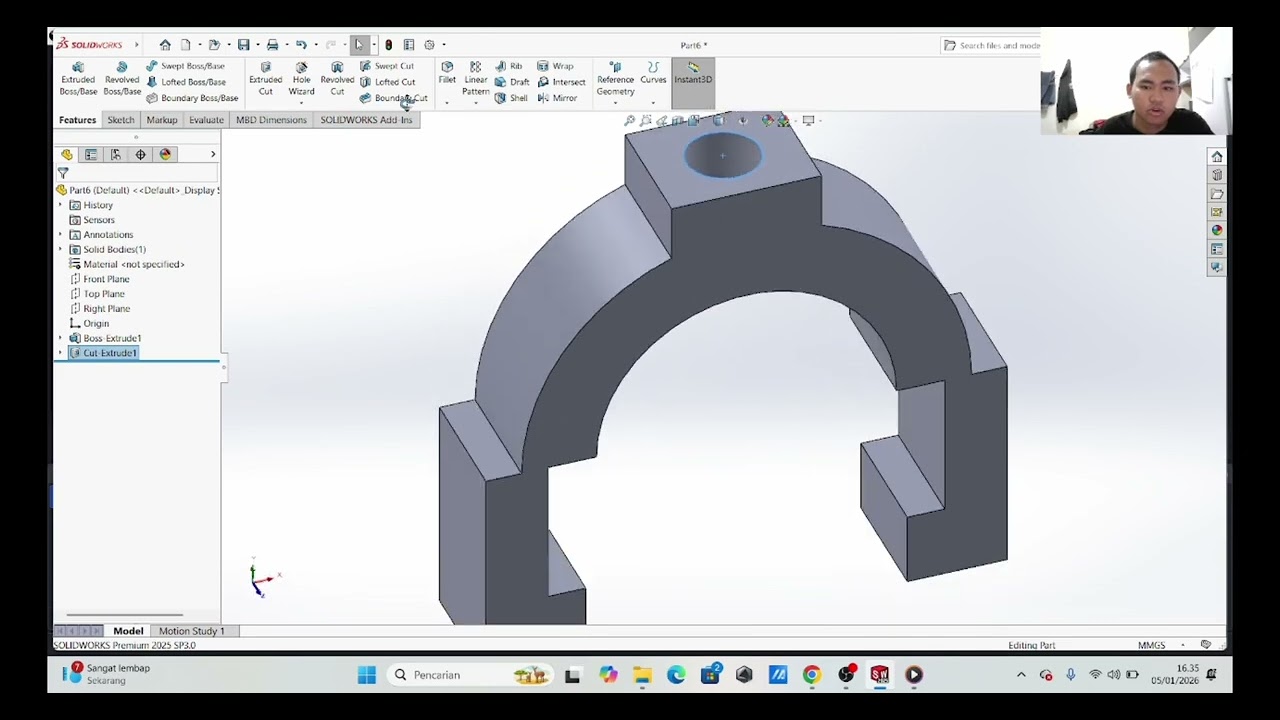The image size is (1280, 720).
Task: Open the PropertyManager panel tab icon
Action: click(x=91, y=155)
